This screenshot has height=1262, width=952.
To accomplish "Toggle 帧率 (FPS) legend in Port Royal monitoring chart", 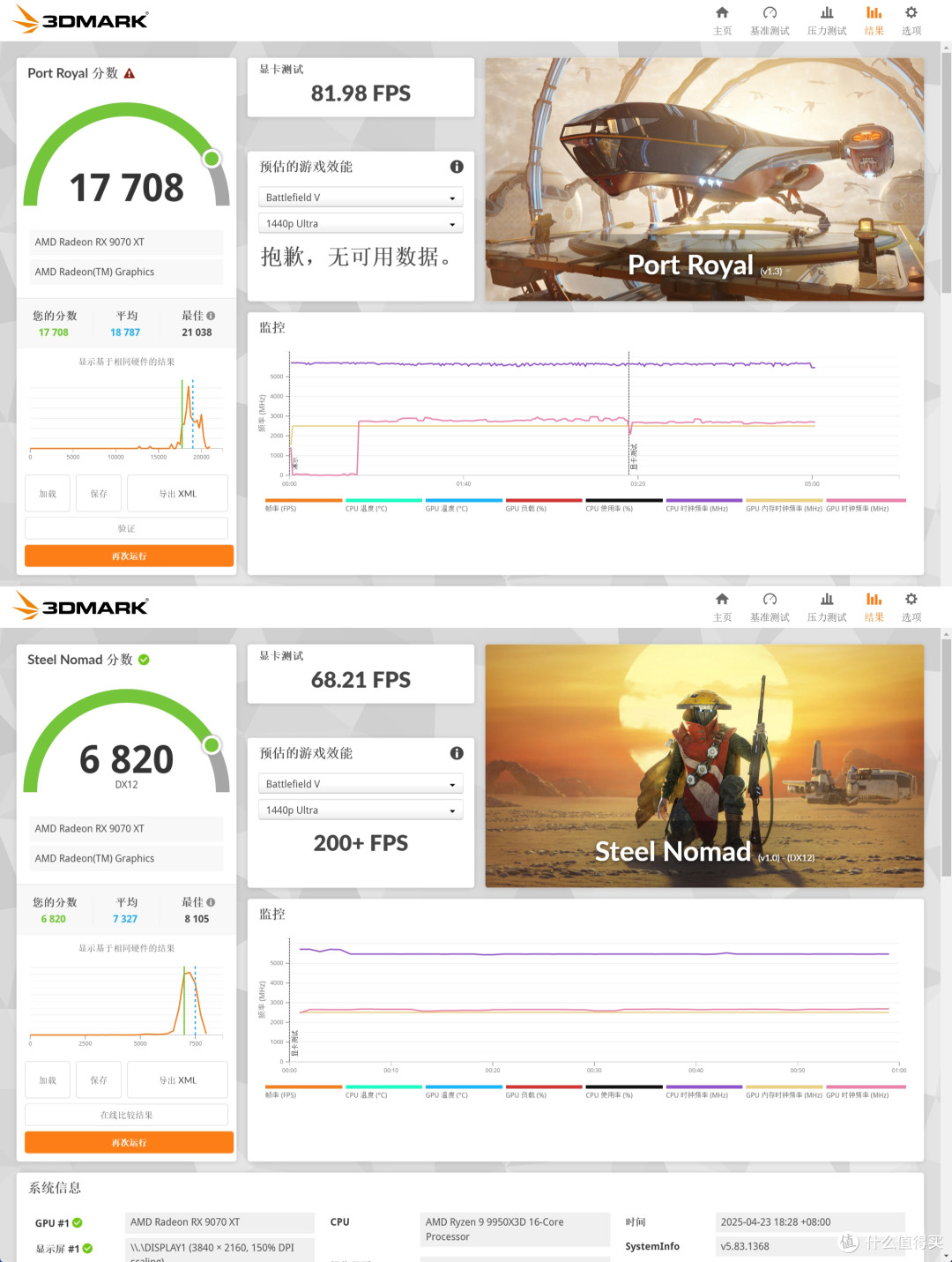I will tap(303, 505).
